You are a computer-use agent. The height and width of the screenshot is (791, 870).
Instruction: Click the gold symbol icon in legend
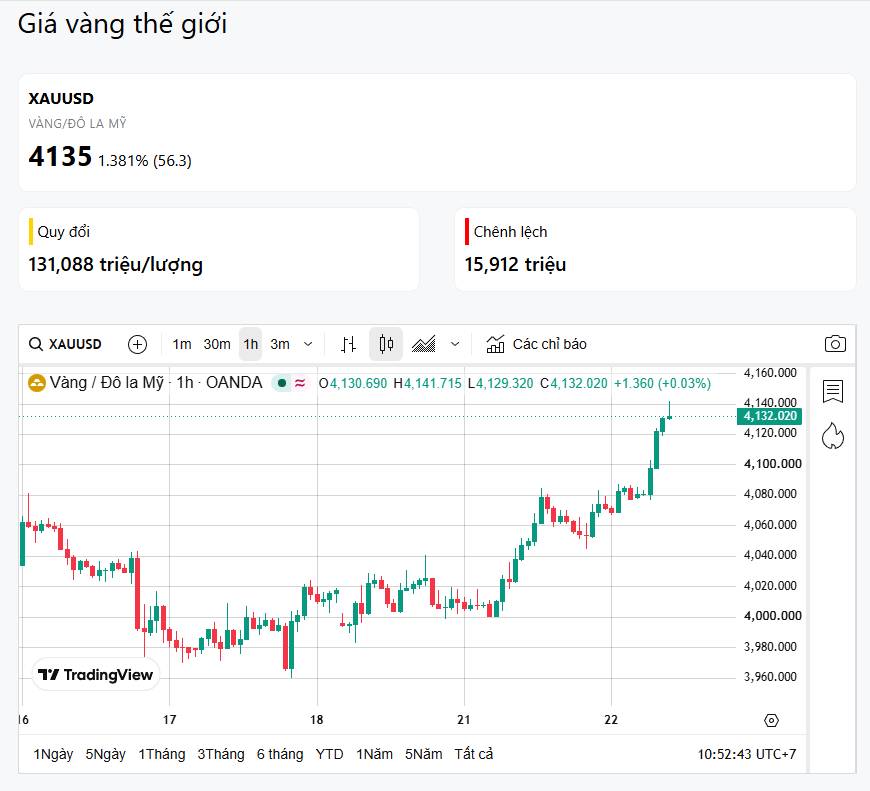click(37, 383)
